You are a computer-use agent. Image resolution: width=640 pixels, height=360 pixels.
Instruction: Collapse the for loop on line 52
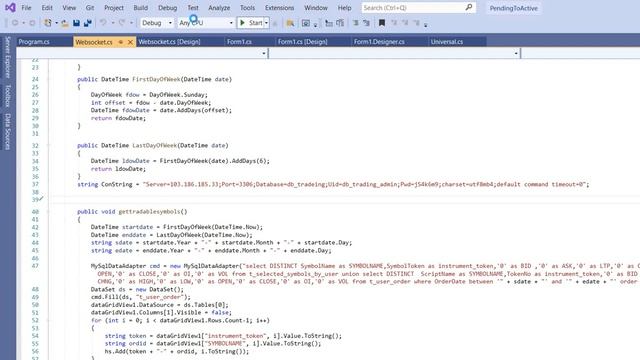48,320
